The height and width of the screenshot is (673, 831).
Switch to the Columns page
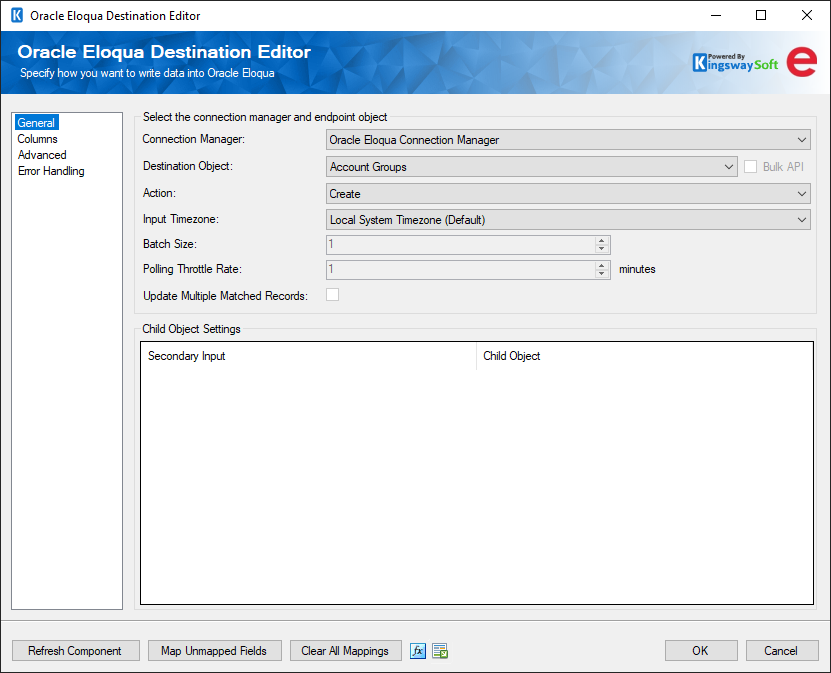click(x=37, y=139)
